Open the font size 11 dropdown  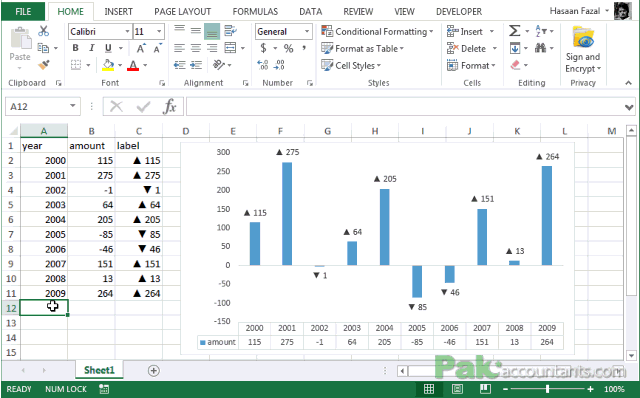[159, 31]
